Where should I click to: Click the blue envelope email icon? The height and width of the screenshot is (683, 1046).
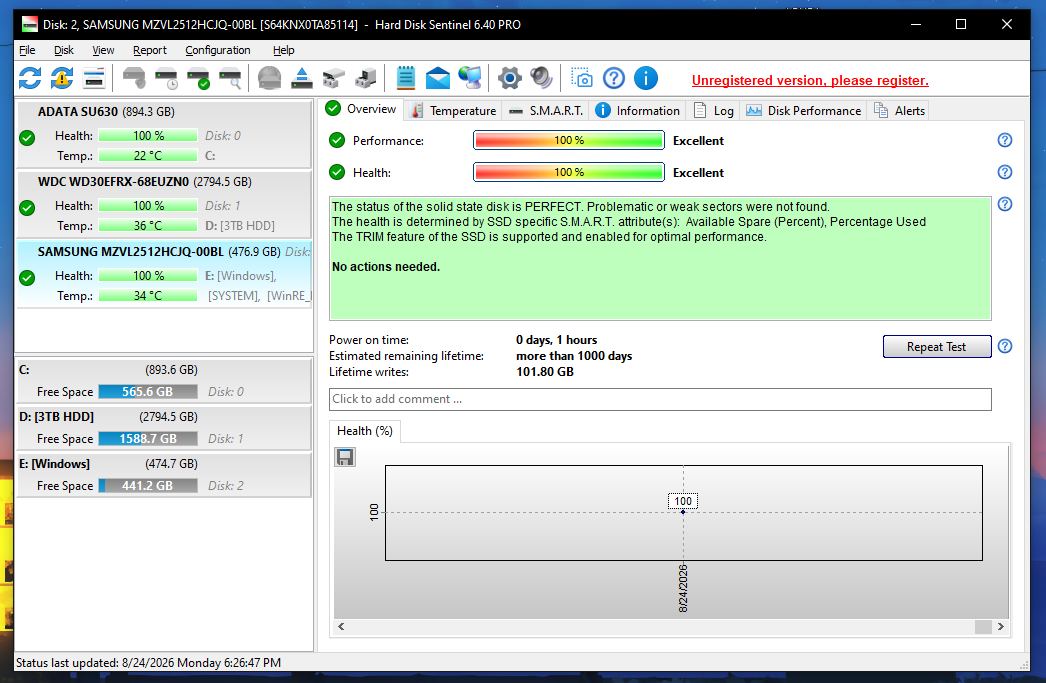(438, 79)
